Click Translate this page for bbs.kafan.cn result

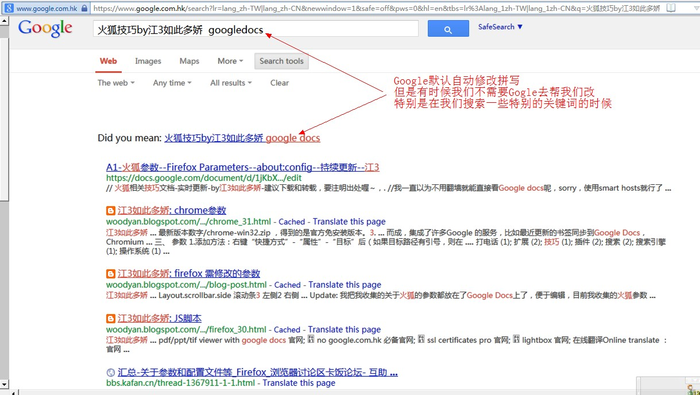click(x=299, y=383)
